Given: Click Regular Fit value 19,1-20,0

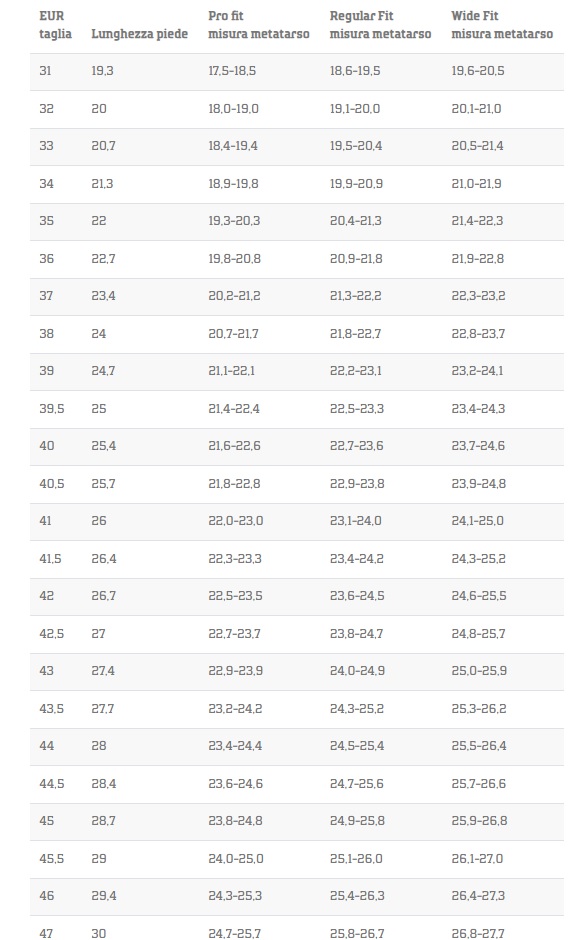Looking at the screenshot, I should [354, 109].
